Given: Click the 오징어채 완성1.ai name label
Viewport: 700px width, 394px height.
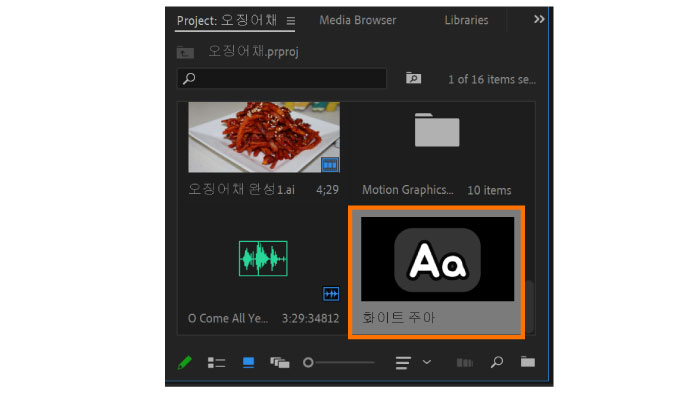Looking at the screenshot, I should [242, 190].
